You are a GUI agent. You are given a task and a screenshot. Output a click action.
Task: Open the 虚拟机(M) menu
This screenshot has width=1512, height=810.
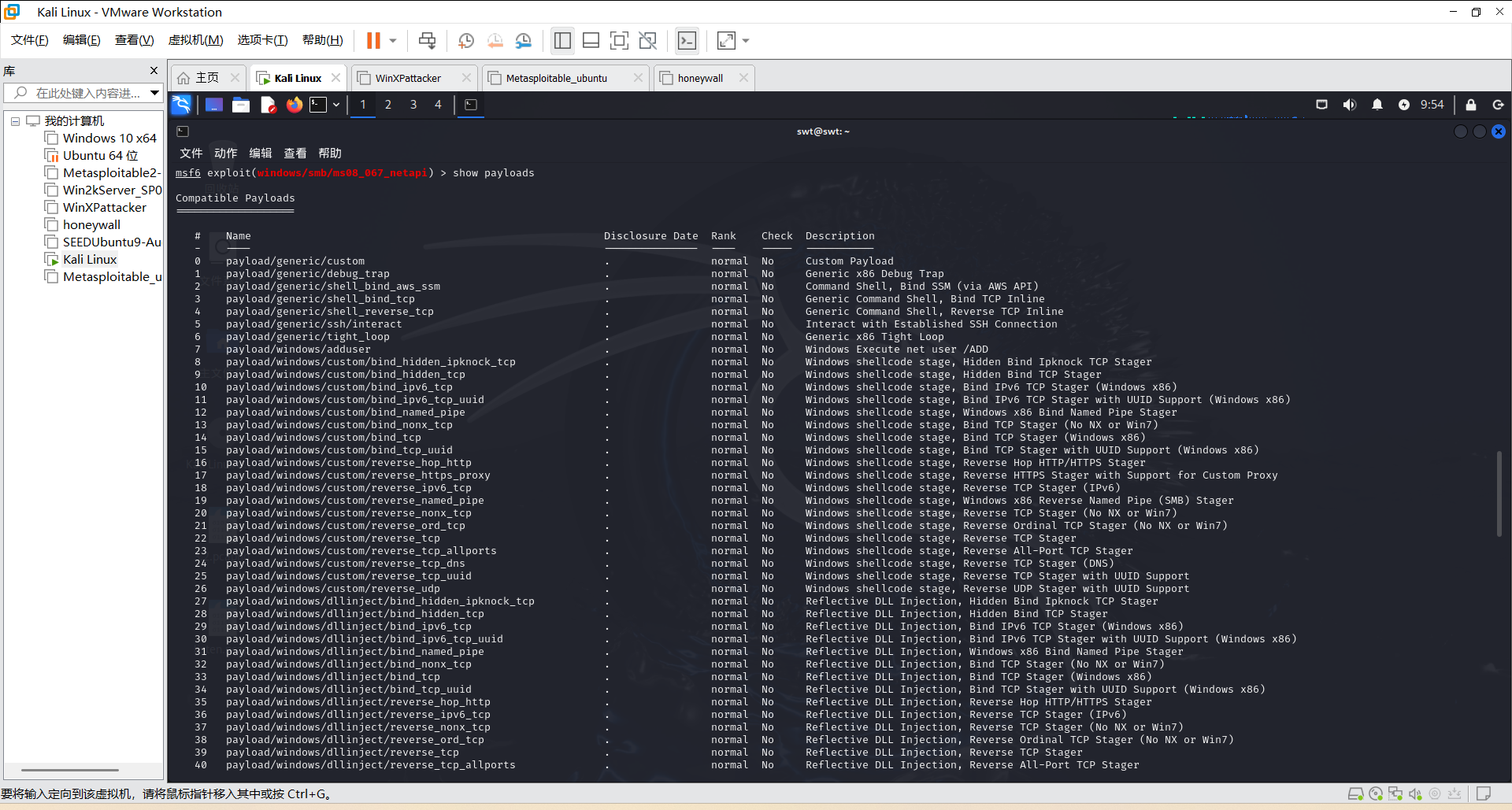pyautogui.click(x=195, y=40)
